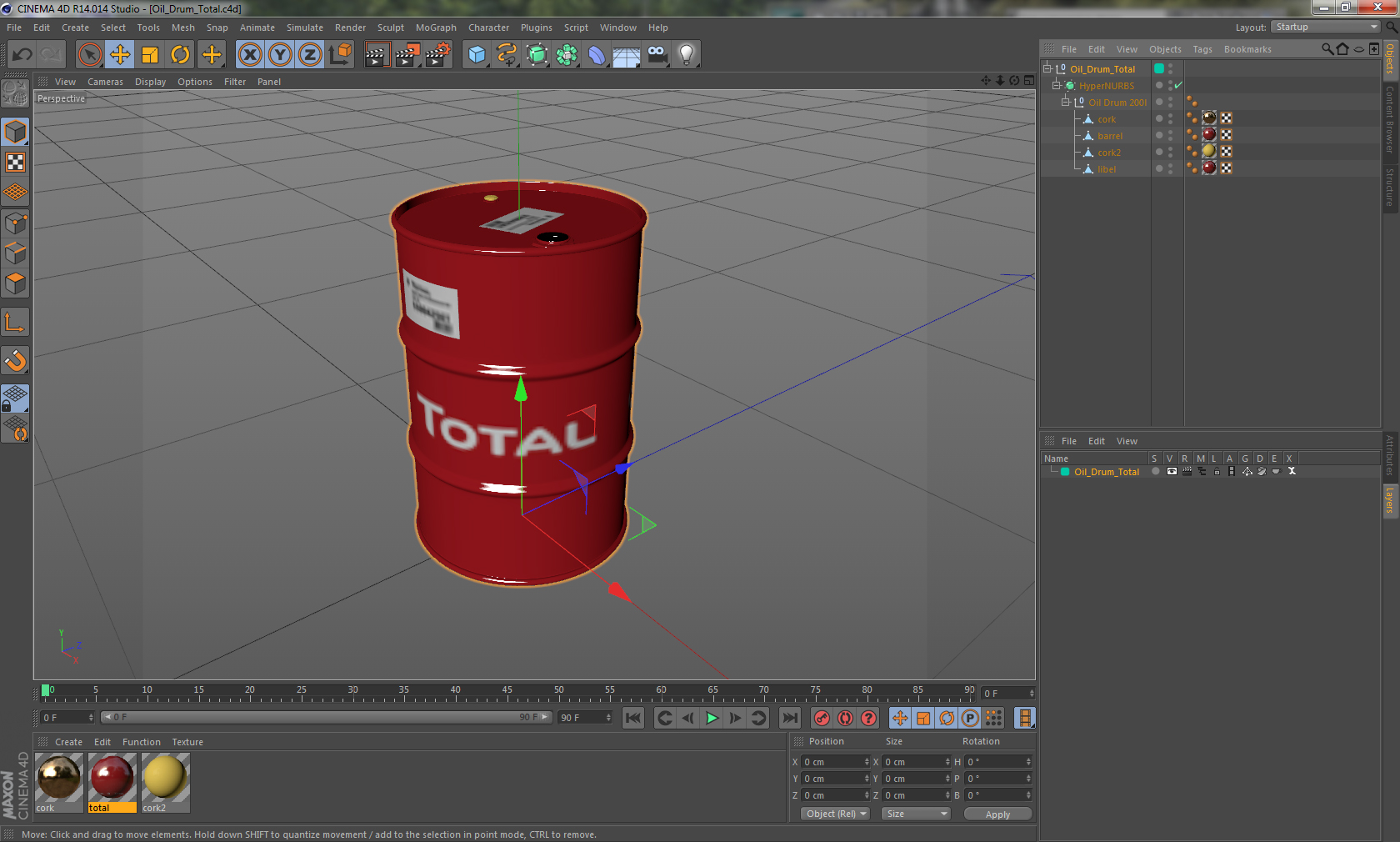Switch to Model mode in left palette
The width and height of the screenshot is (1400, 842).
pyautogui.click(x=15, y=132)
